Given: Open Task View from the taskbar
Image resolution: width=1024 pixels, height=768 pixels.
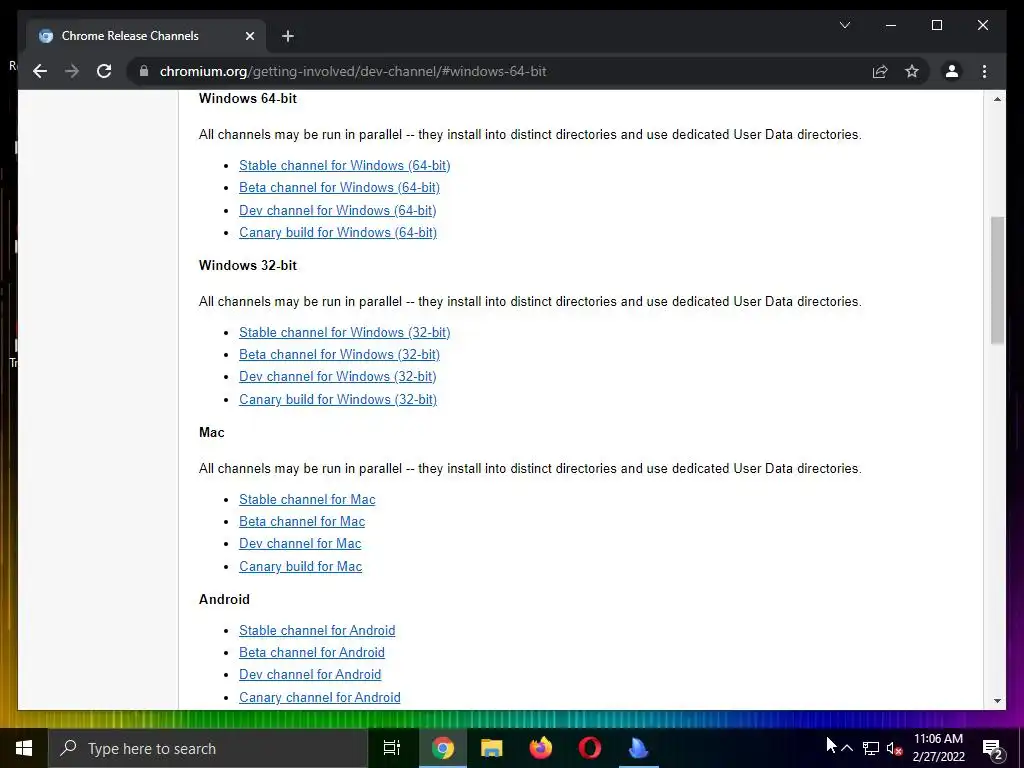Looking at the screenshot, I should tap(392, 748).
